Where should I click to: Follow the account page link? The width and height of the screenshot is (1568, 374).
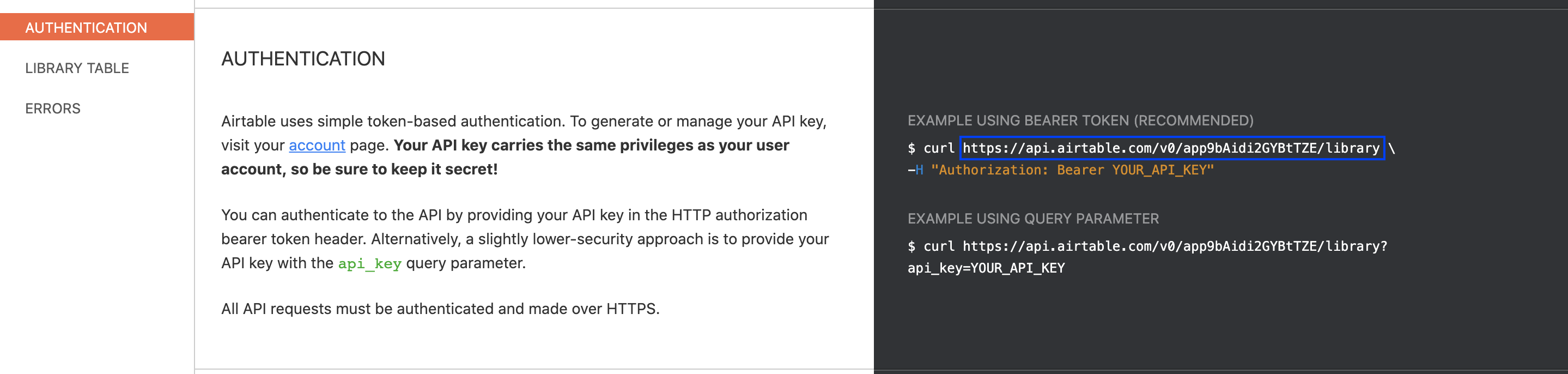pyautogui.click(x=317, y=145)
